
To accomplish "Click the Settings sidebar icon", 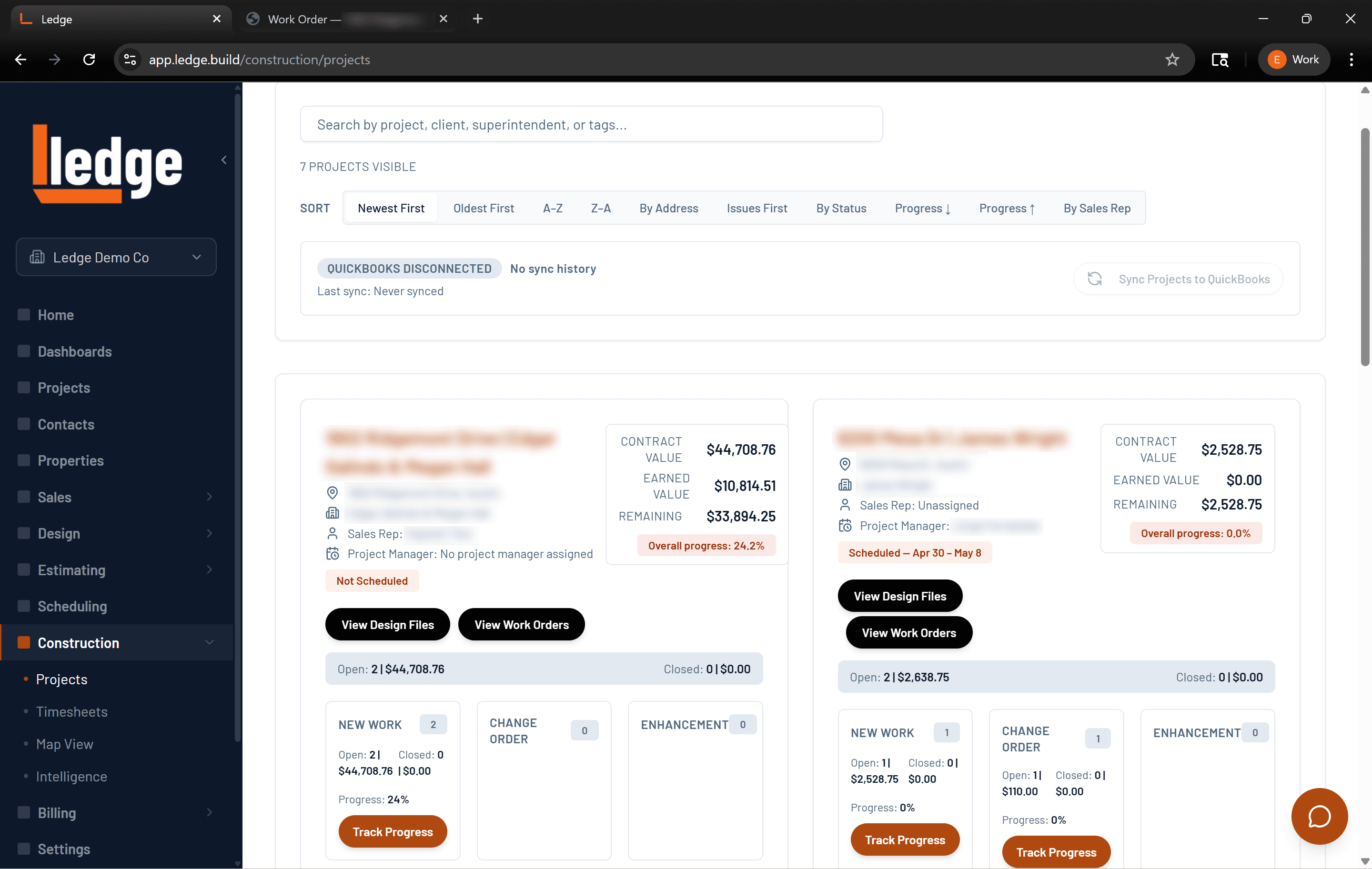I will [24, 849].
